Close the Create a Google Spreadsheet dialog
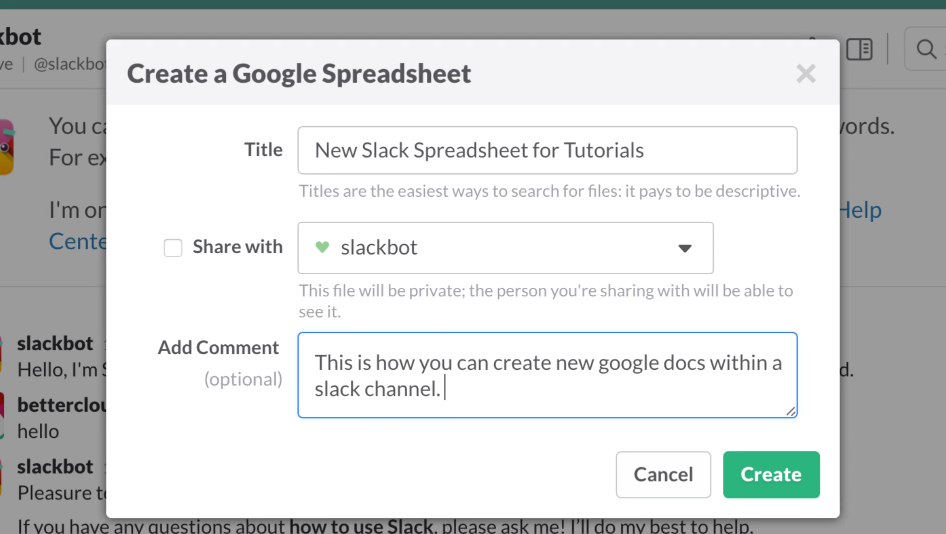The height and width of the screenshot is (534, 946). pos(805,74)
